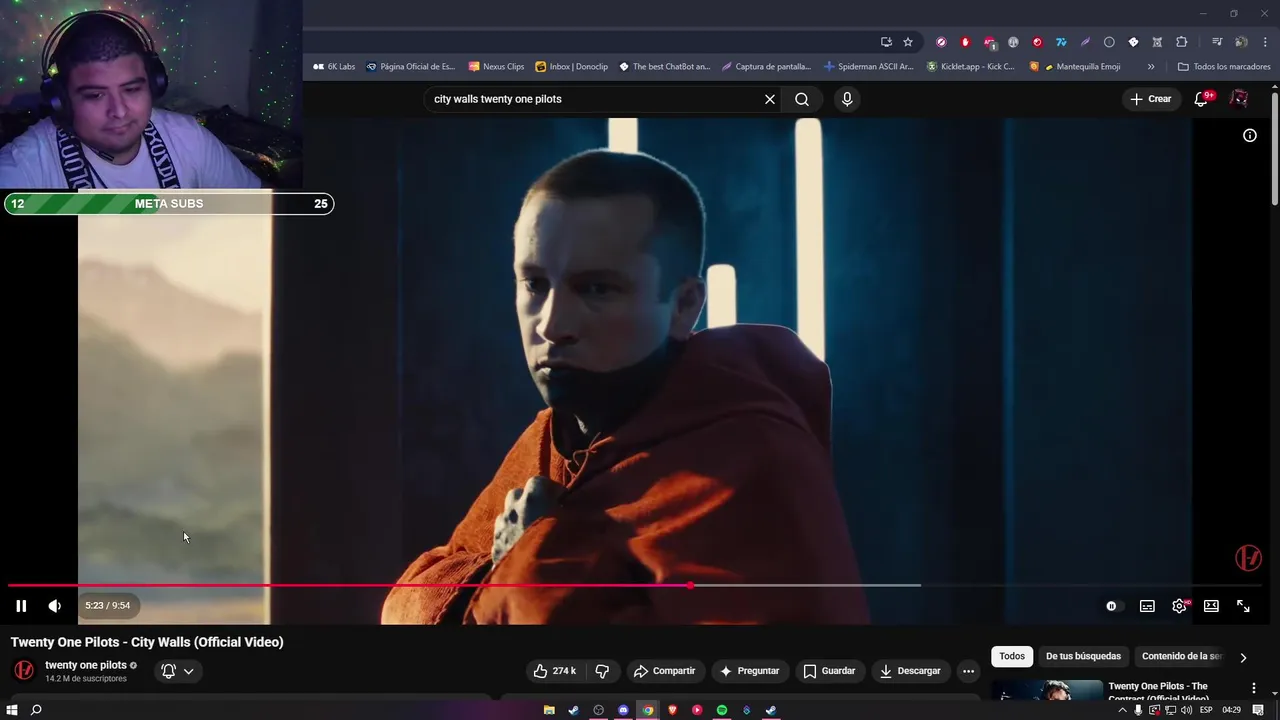Open more actions three-dot menu

tap(968, 671)
